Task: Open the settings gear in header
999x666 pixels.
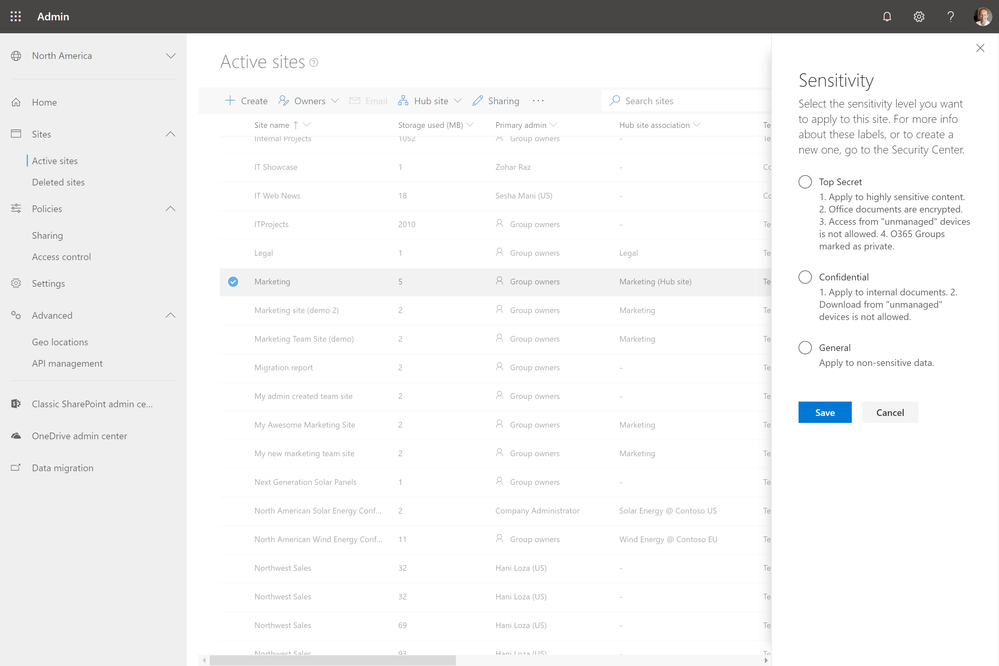Action: (919, 17)
